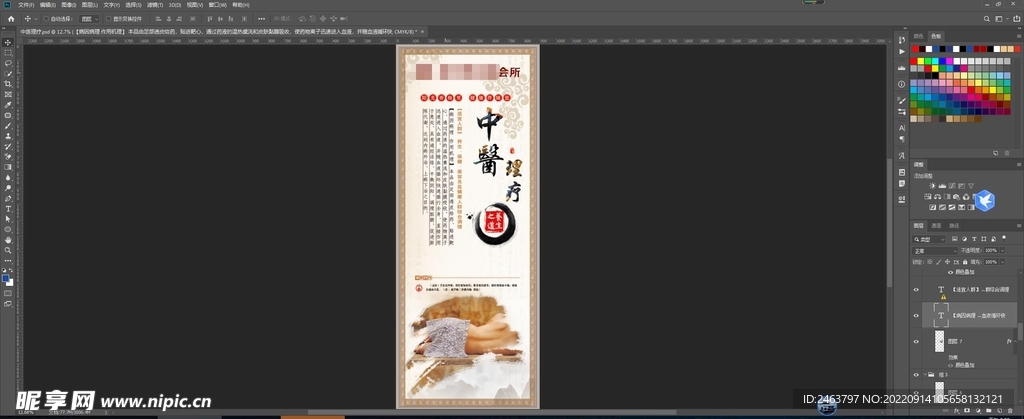
Task: Open the Paragraph panel icon in the dock
Action: click(x=902, y=138)
